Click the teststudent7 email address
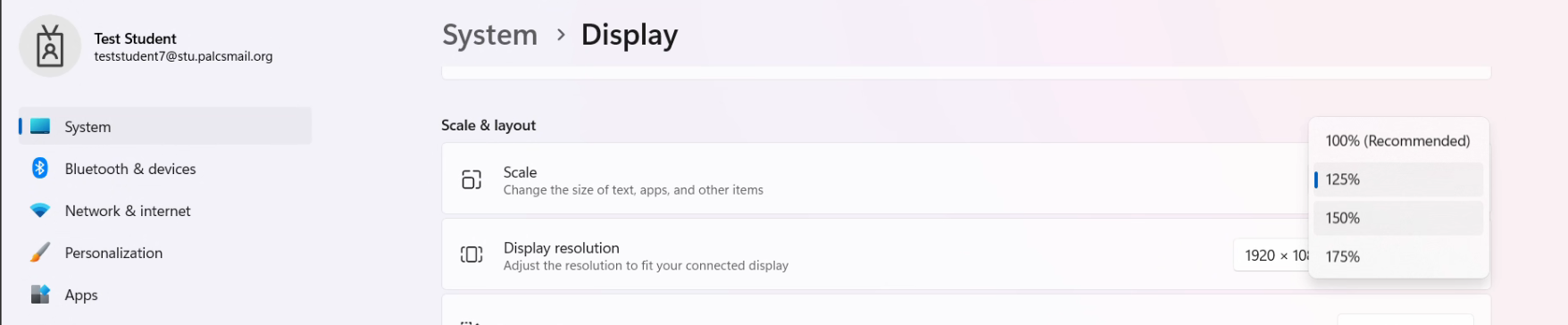Viewport: 1568px width, 325px height. (183, 56)
